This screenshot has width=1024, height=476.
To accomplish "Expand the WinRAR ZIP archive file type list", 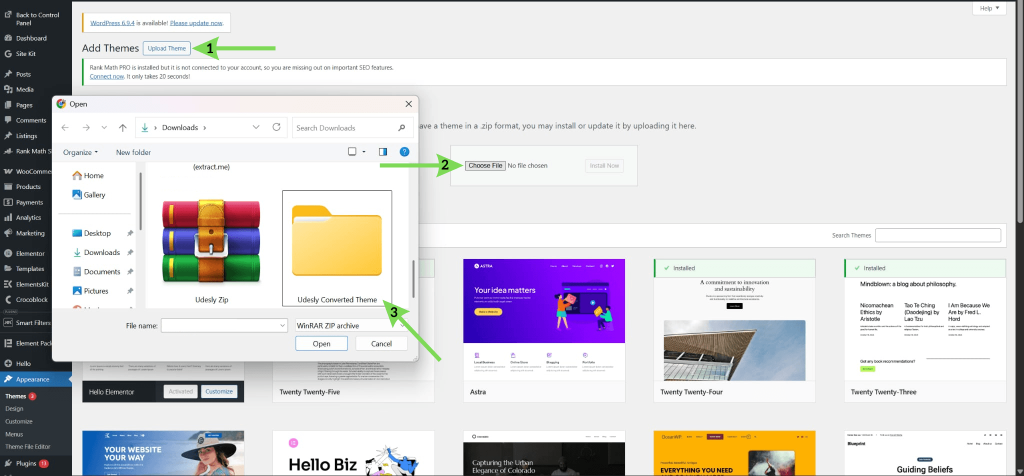I will (351, 325).
